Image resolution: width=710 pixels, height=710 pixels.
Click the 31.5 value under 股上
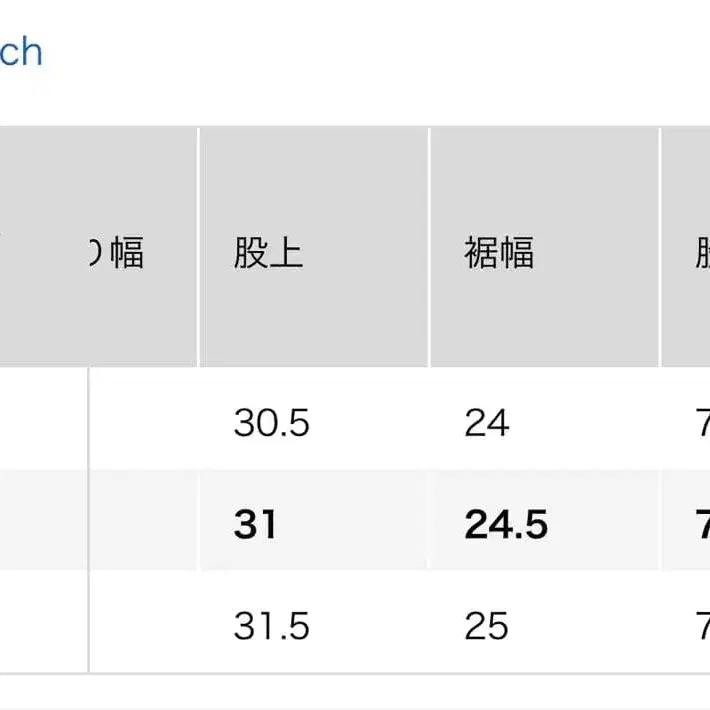tap(272, 625)
